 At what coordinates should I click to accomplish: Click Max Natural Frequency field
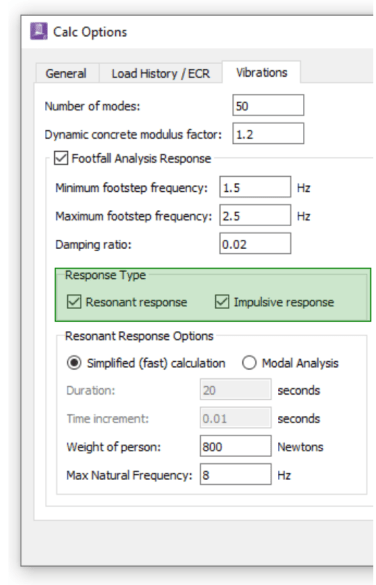coord(236,475)
